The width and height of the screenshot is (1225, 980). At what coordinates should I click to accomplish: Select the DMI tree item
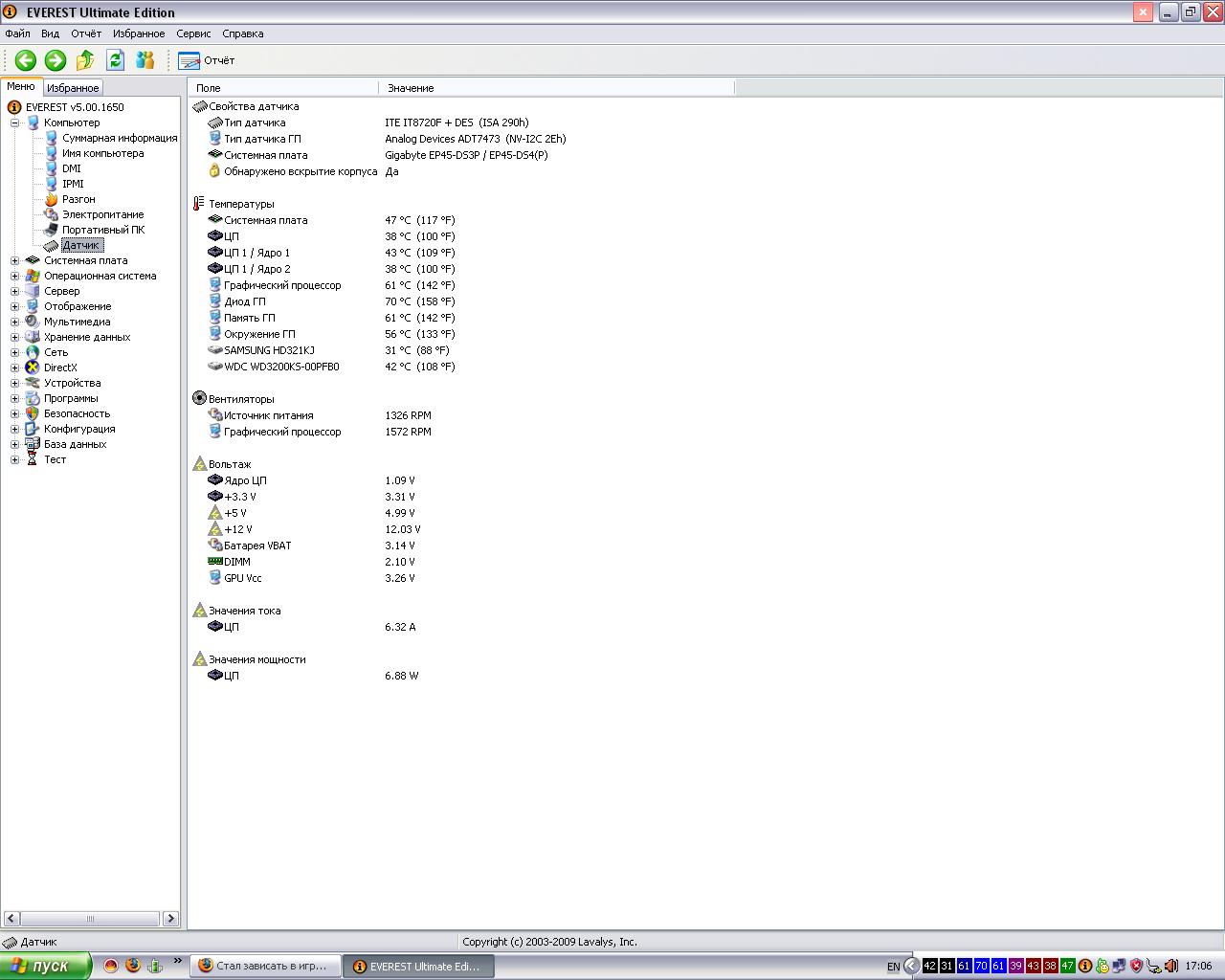[x=72, y=168]
